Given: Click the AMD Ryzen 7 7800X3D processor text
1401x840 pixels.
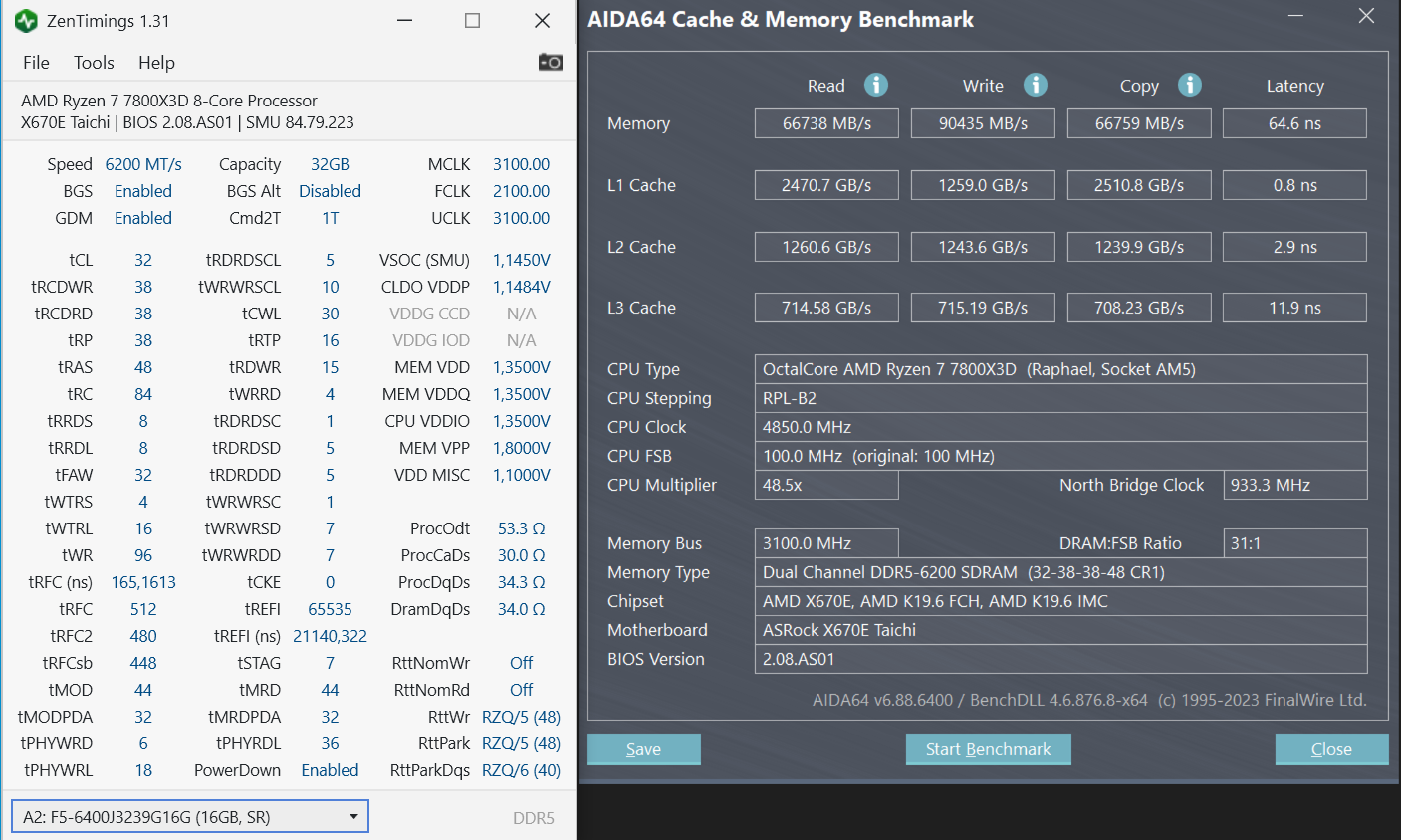Looking at the screenshot, I should 169,101.
